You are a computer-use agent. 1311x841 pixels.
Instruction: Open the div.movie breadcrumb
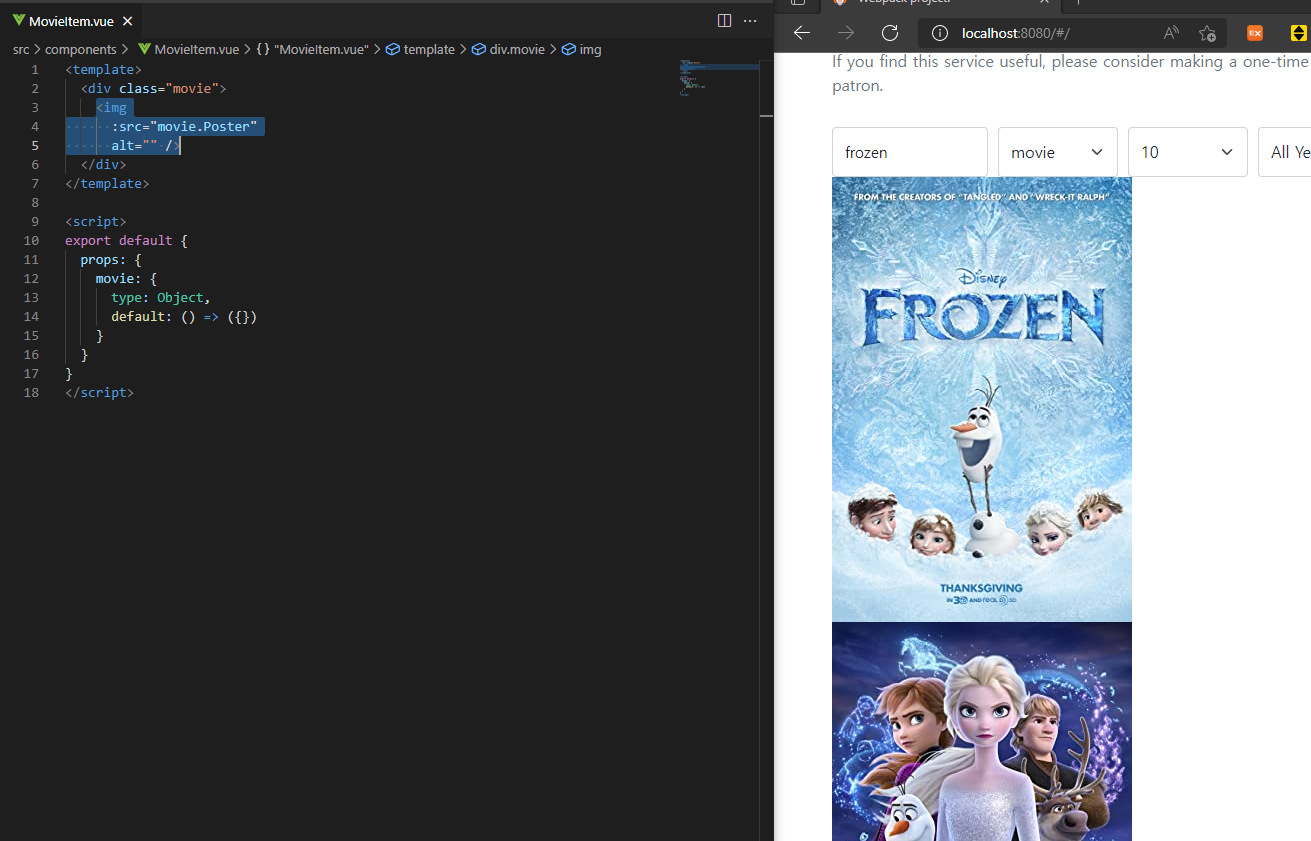(508, 49)
